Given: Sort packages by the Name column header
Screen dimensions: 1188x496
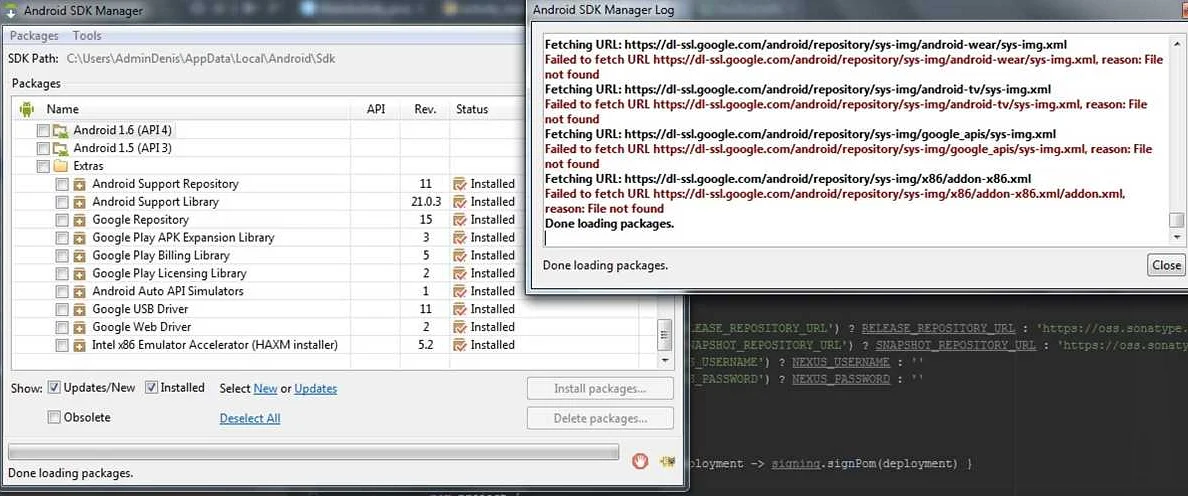Looking at the screenshot, I should coord(62,109).
